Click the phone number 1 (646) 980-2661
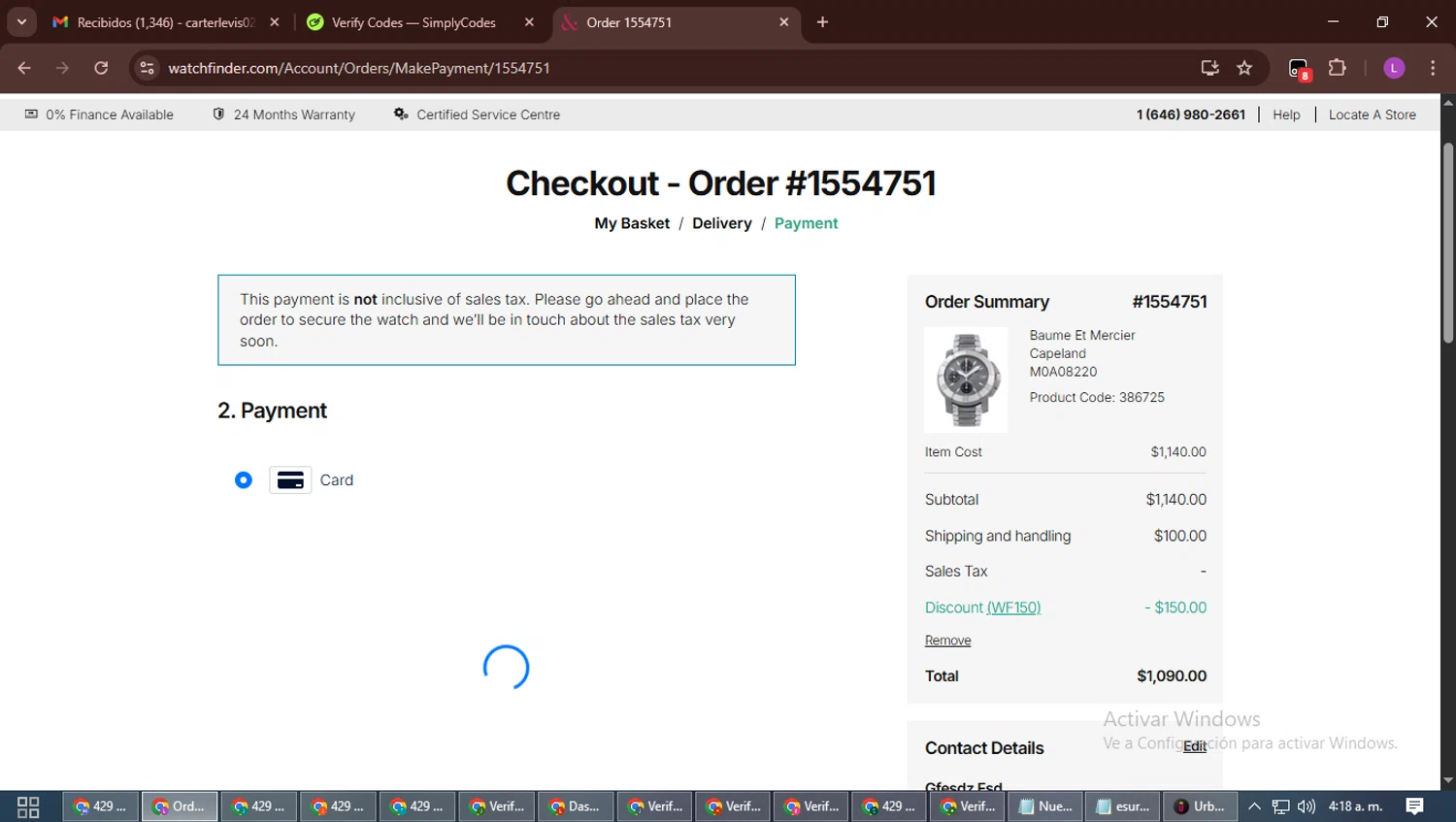The width and height of the screenshot is (1456, 822). (x=1190, y=115)
